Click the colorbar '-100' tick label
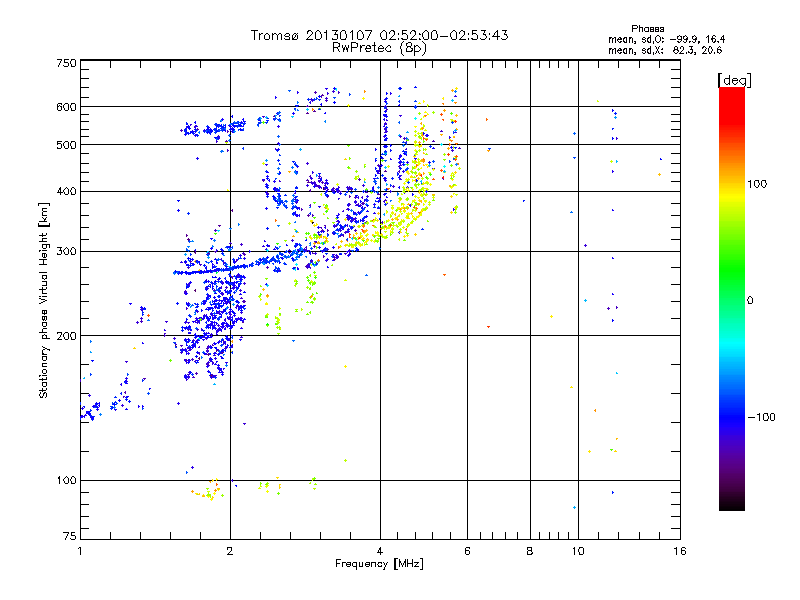This screenshot has height=600, width=800. click(761, 417)
